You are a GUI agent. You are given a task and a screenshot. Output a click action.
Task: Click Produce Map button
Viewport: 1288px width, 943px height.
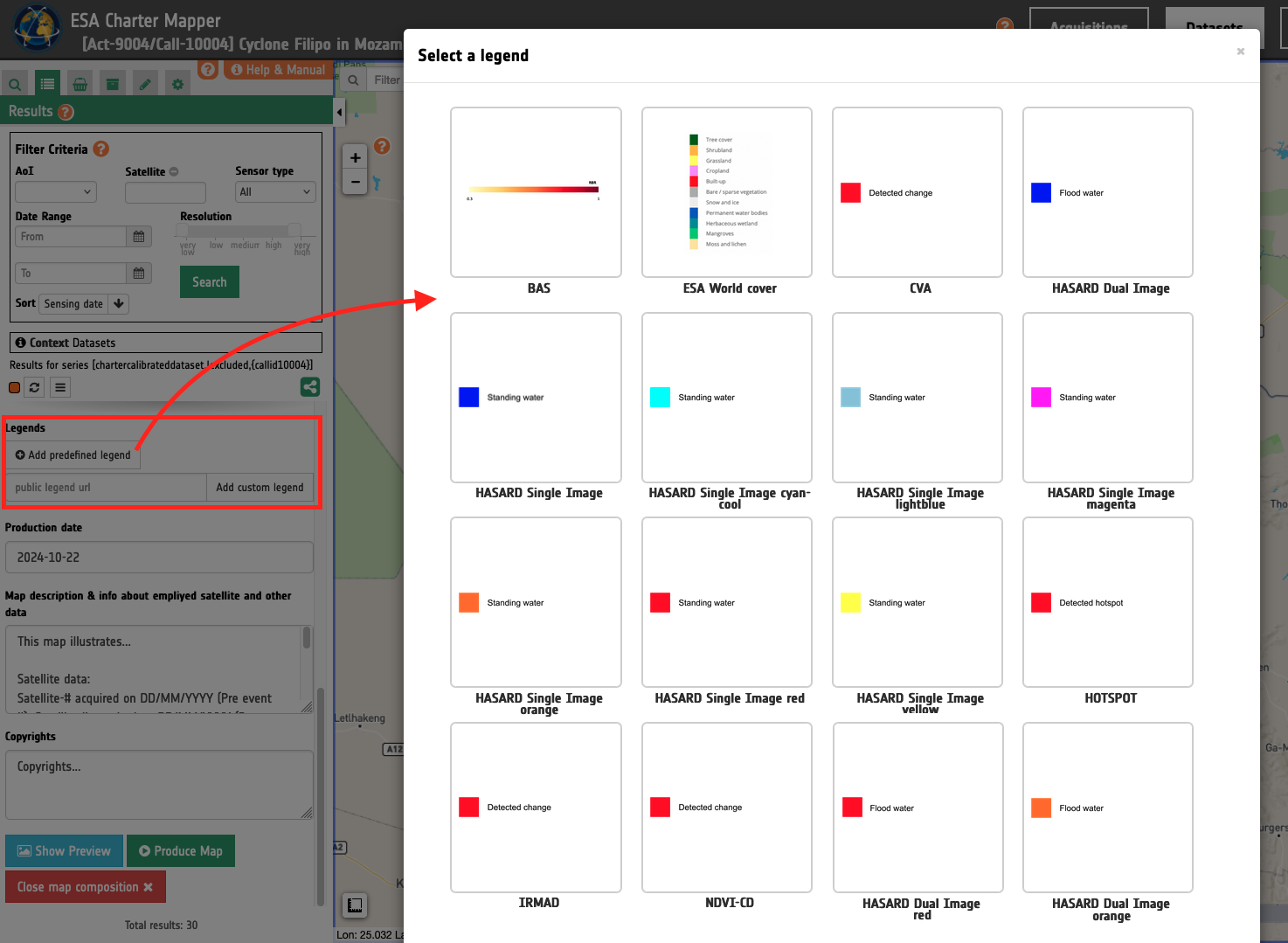click(x=181, y=851)
